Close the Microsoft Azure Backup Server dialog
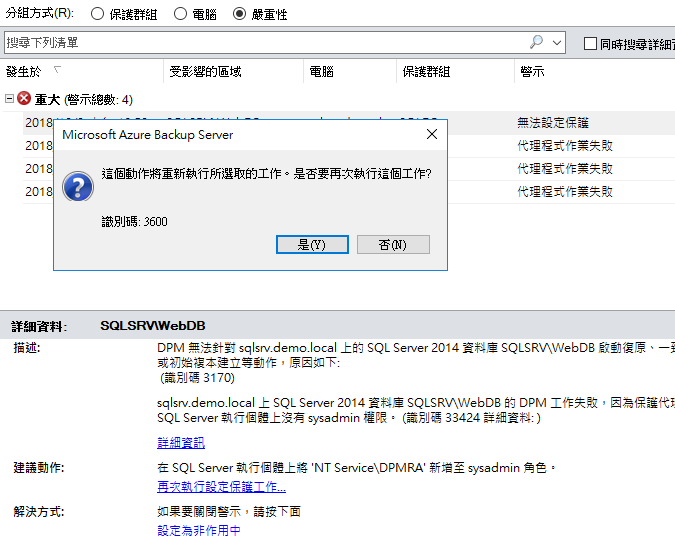 tap(432, 134)
